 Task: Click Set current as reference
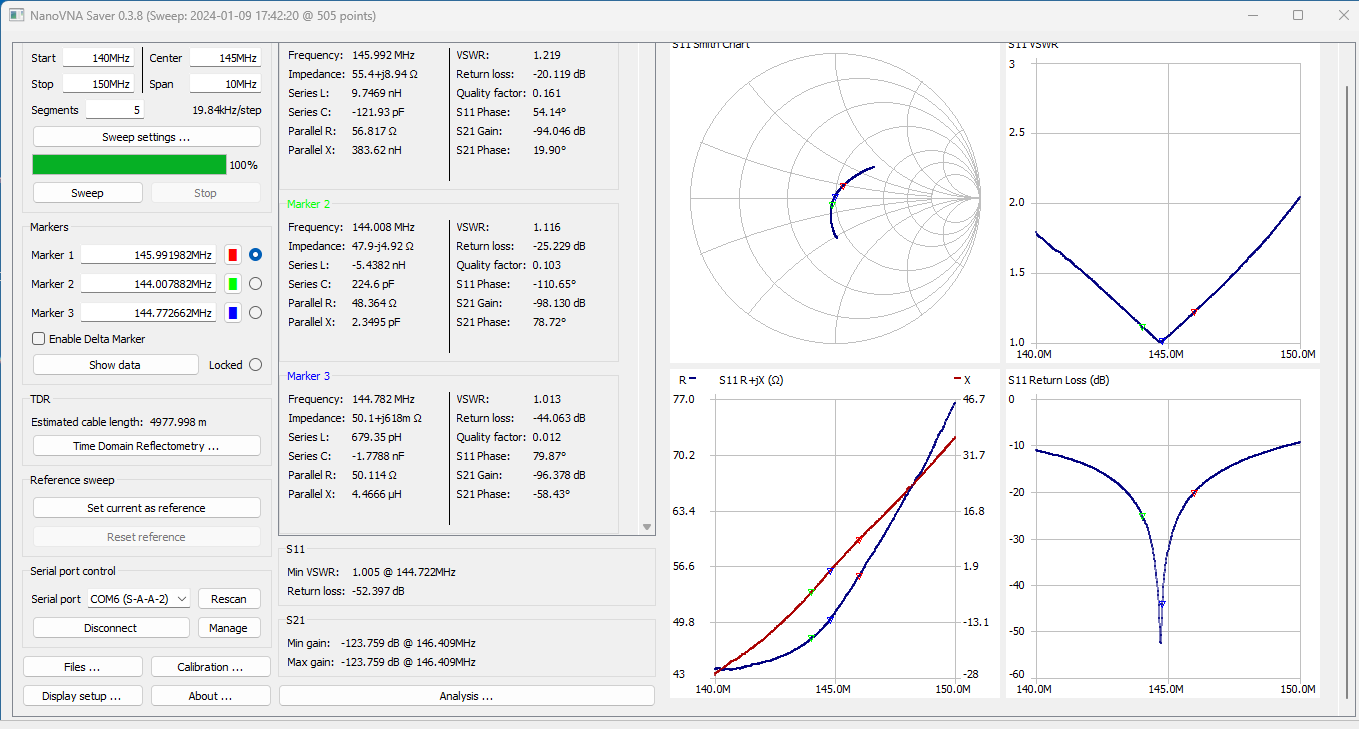146,508
